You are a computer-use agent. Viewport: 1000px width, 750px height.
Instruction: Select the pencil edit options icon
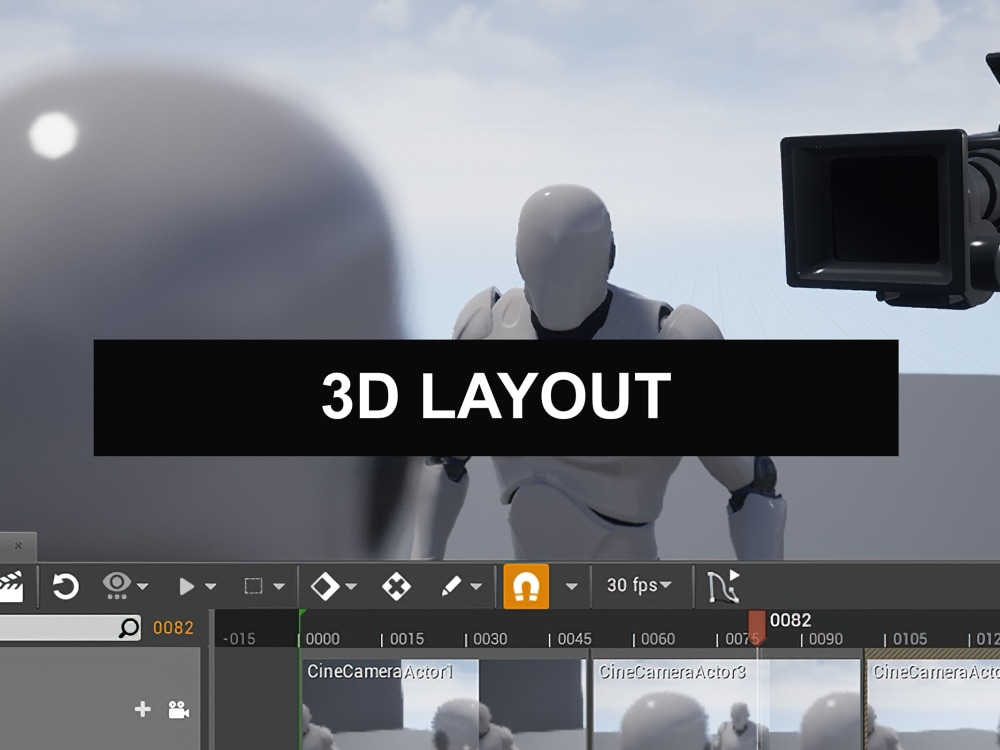pos(450,585)
